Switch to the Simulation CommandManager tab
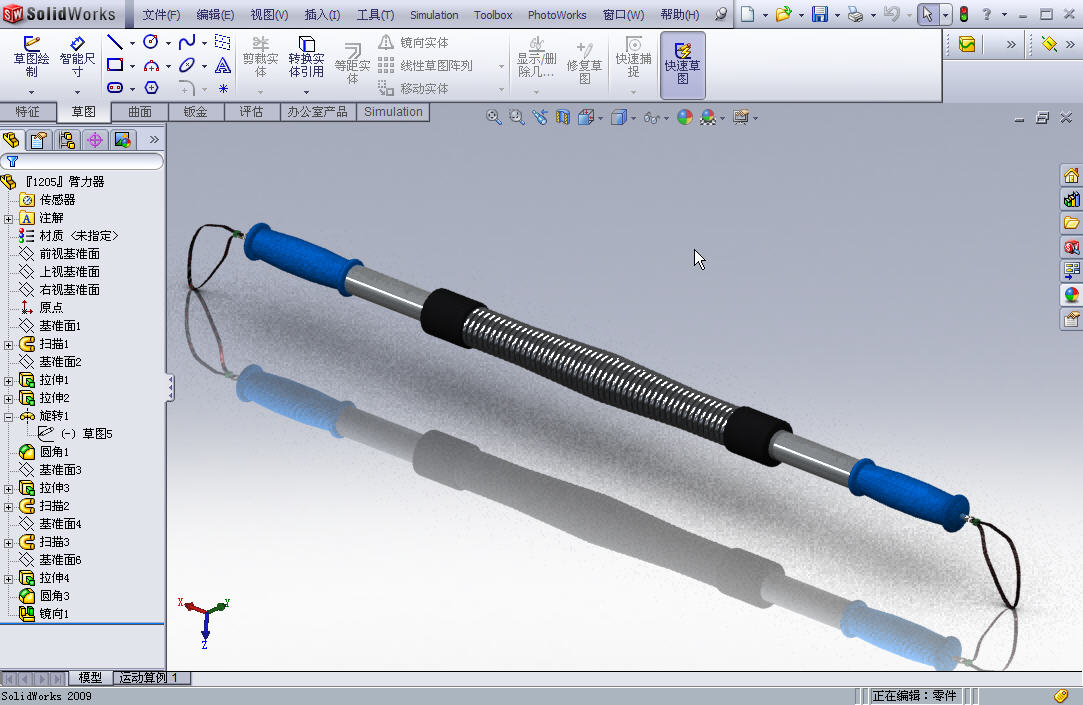This screenshot has height=705, width=1083. tap(393, 112)
